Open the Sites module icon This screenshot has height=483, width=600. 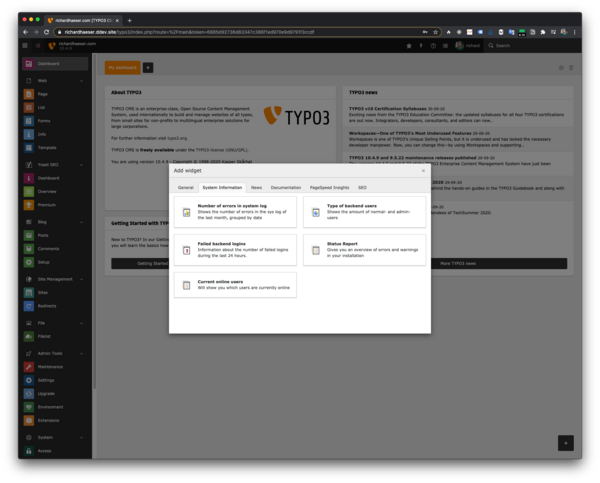tap(29, 292)
